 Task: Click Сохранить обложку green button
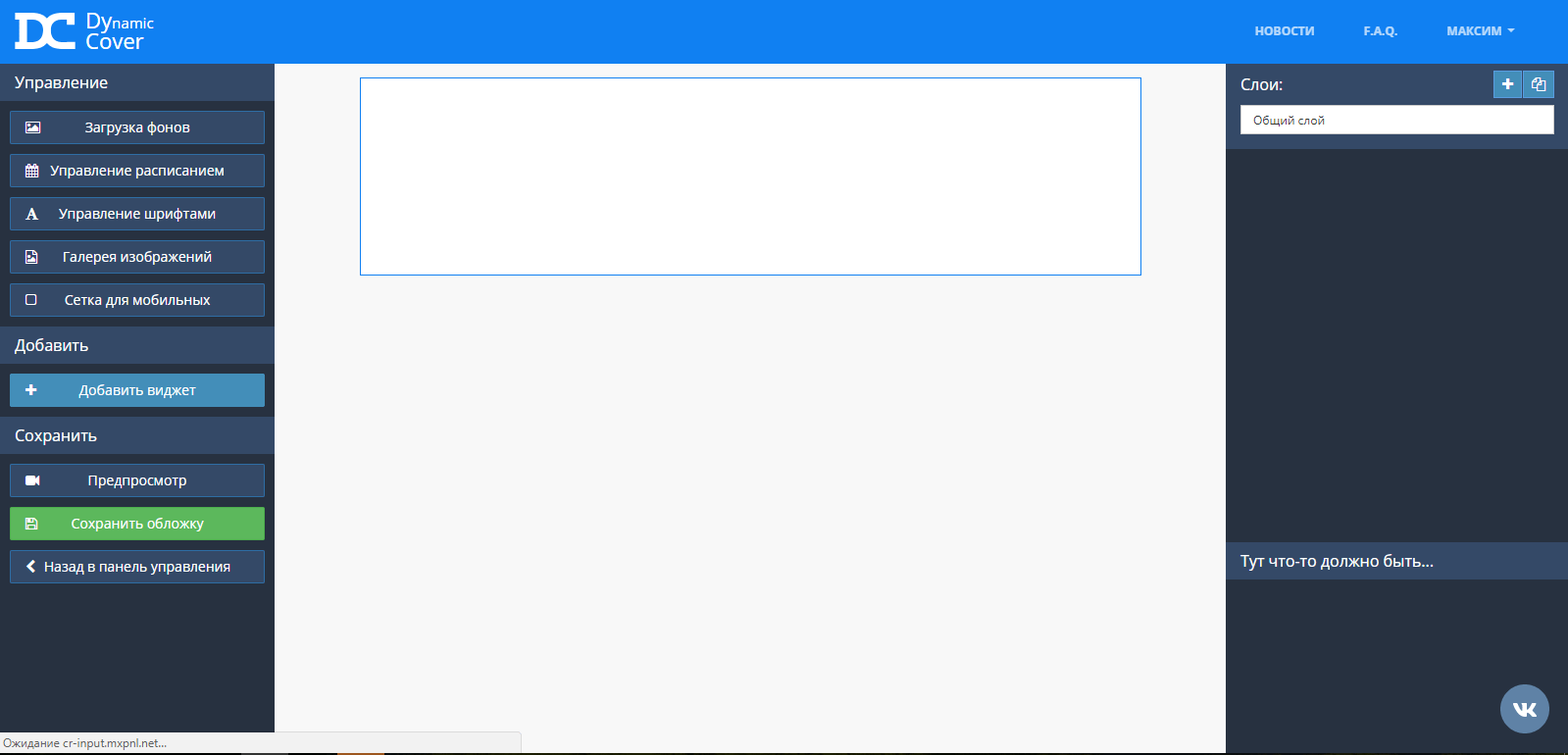click(137, 524)
